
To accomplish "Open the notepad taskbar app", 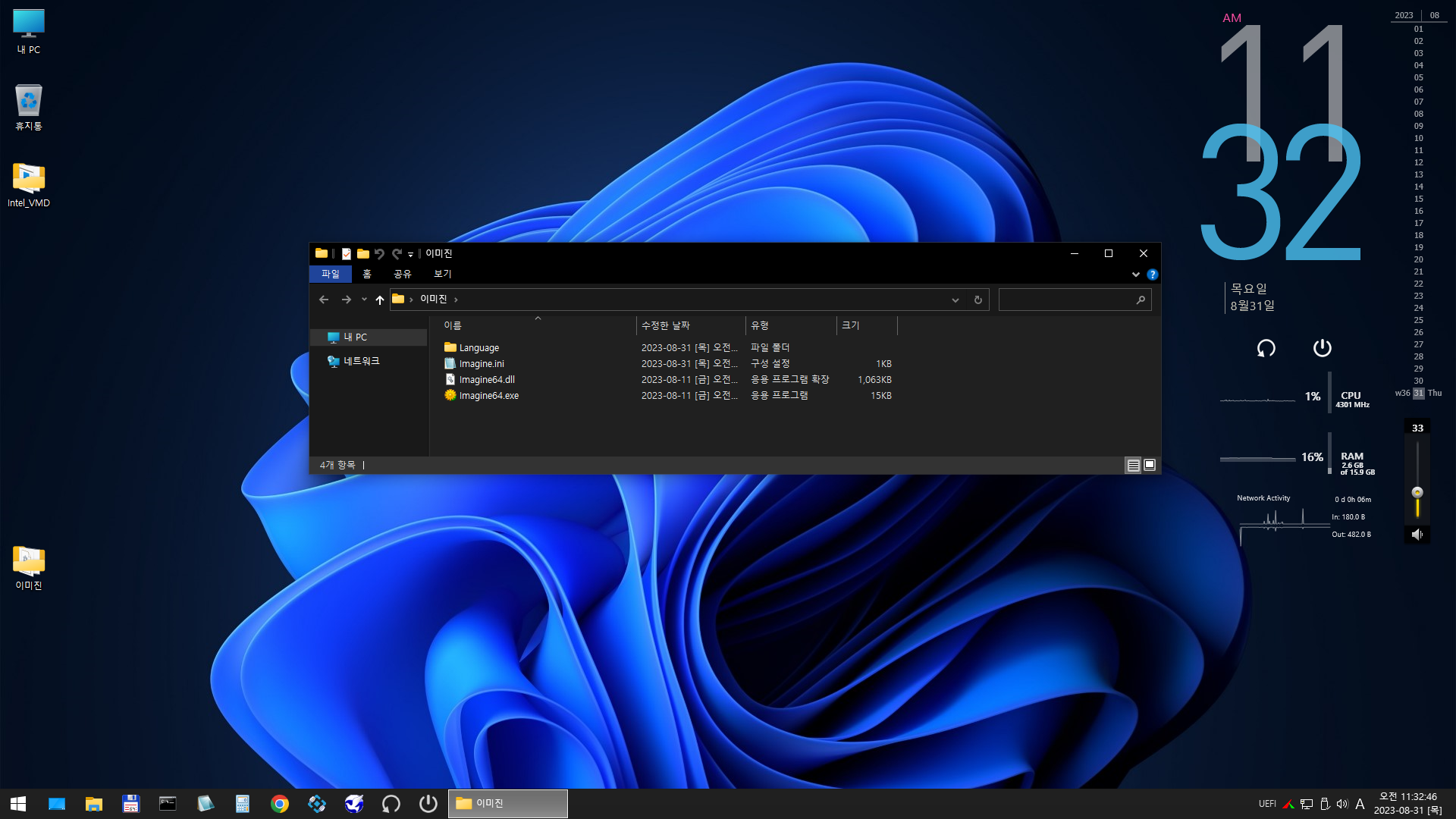I will [206, 804].
